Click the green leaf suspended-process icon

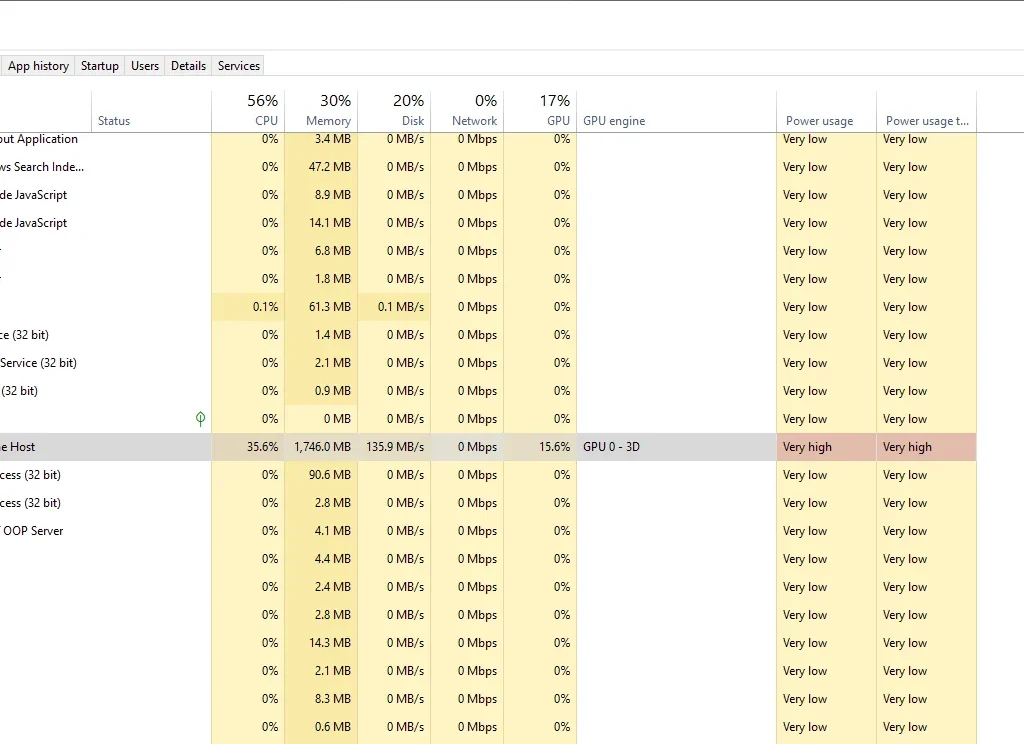(x=200, y=419)
